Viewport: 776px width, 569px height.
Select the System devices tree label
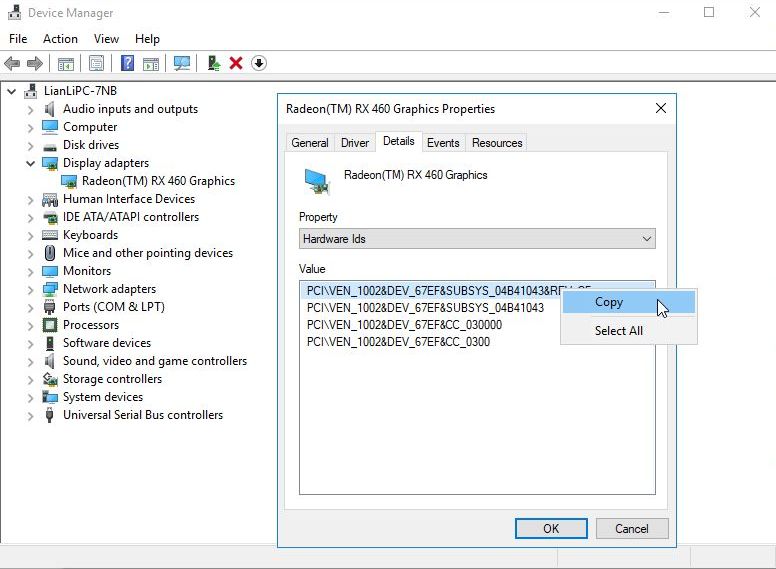click(x=103, y=397)
